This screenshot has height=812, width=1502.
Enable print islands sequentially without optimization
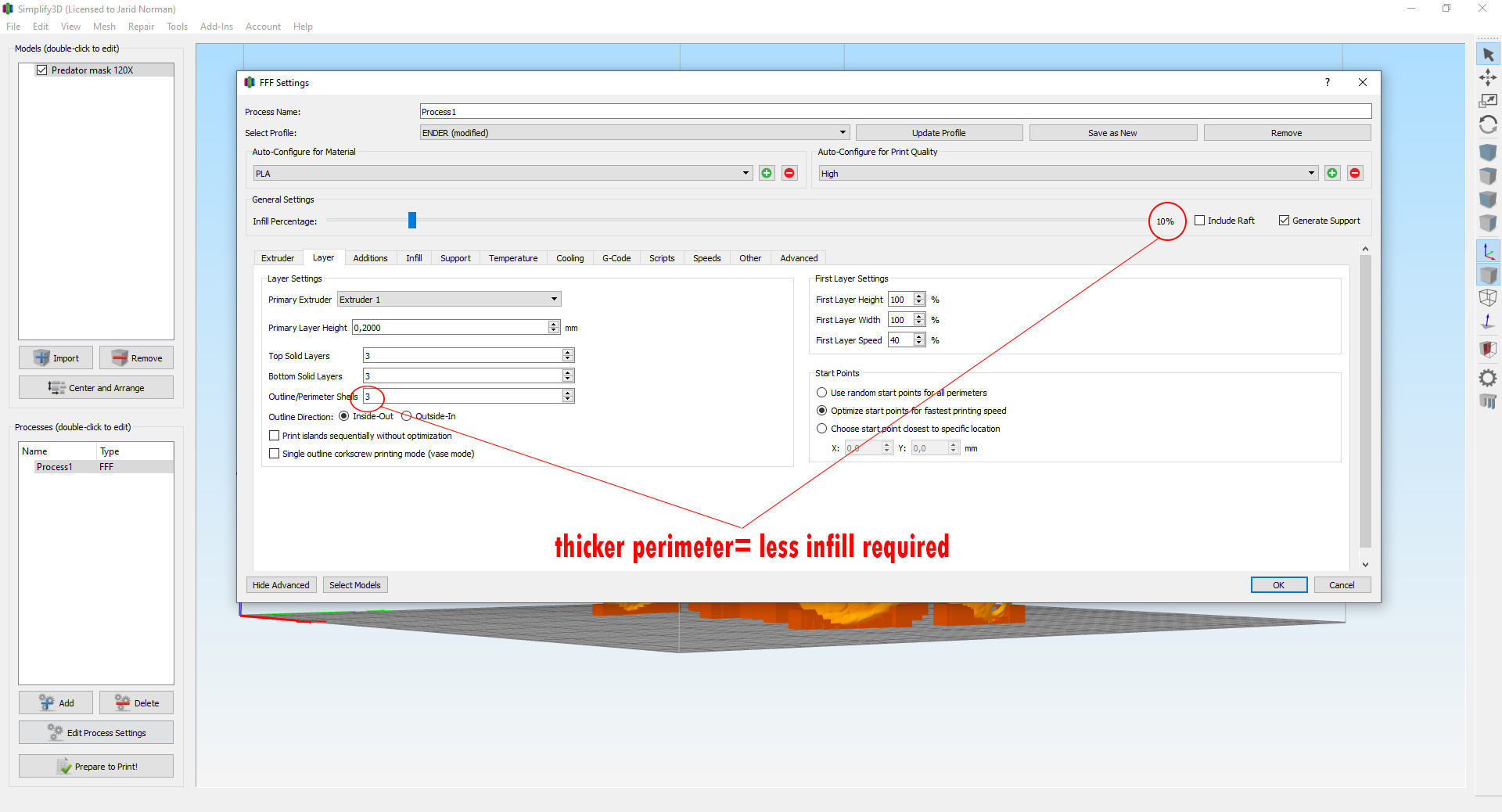[x=274, y=436]
